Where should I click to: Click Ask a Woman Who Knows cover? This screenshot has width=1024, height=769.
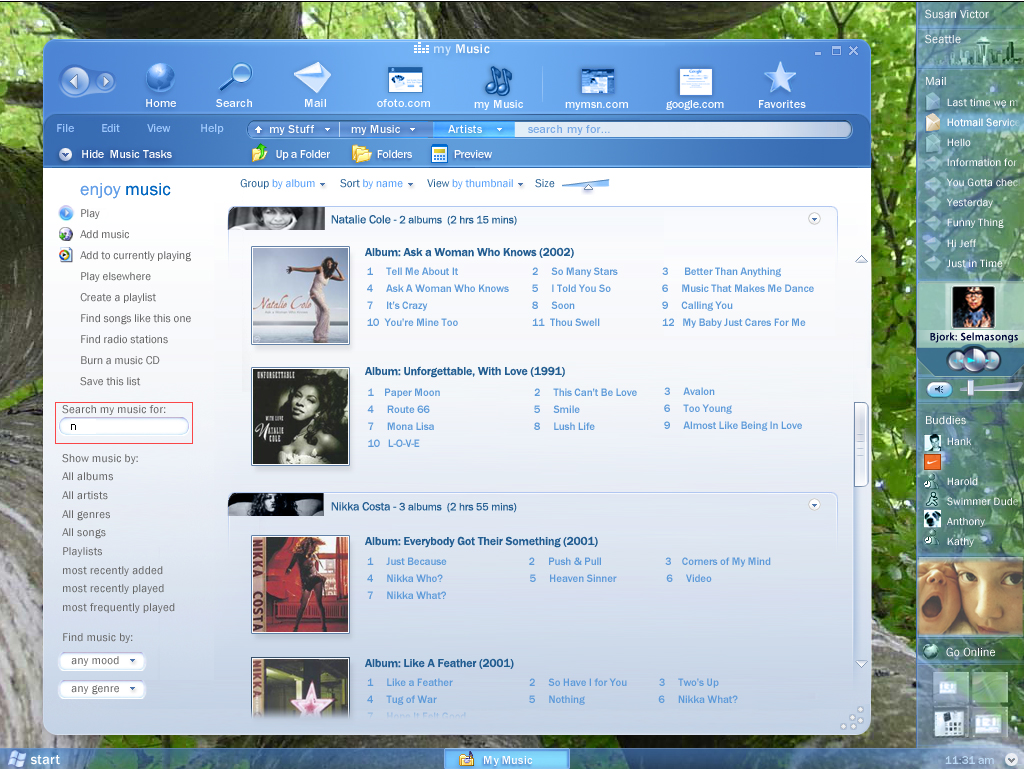(300, 296)
